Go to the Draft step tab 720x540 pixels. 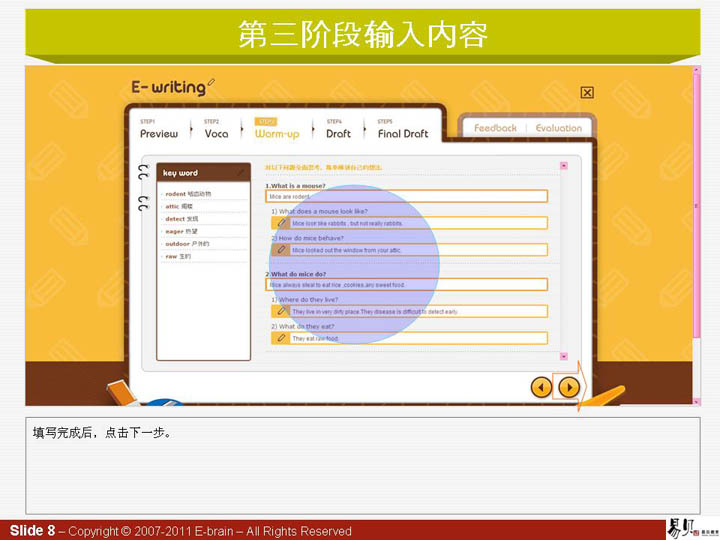(x=338, y=132)
